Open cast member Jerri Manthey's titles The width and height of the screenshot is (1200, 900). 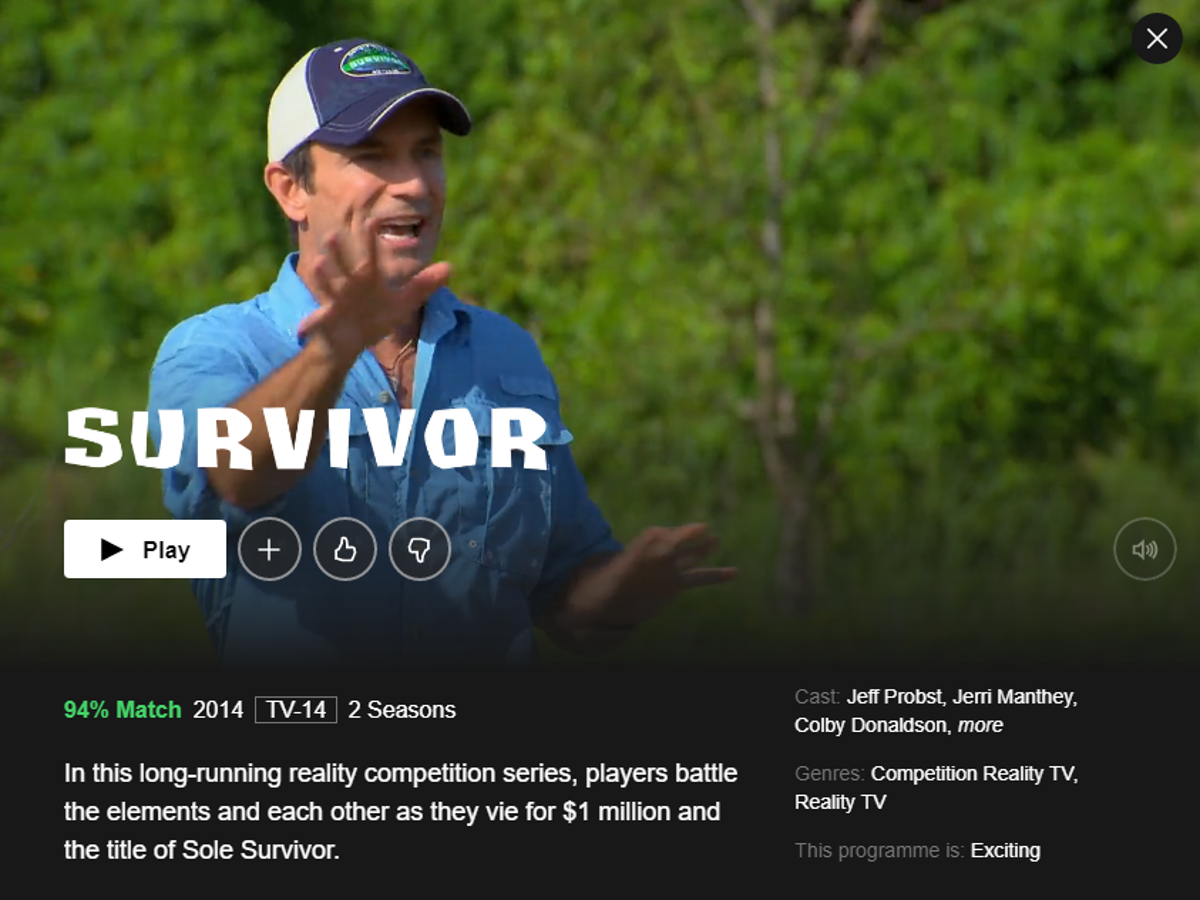point(1014,697)
